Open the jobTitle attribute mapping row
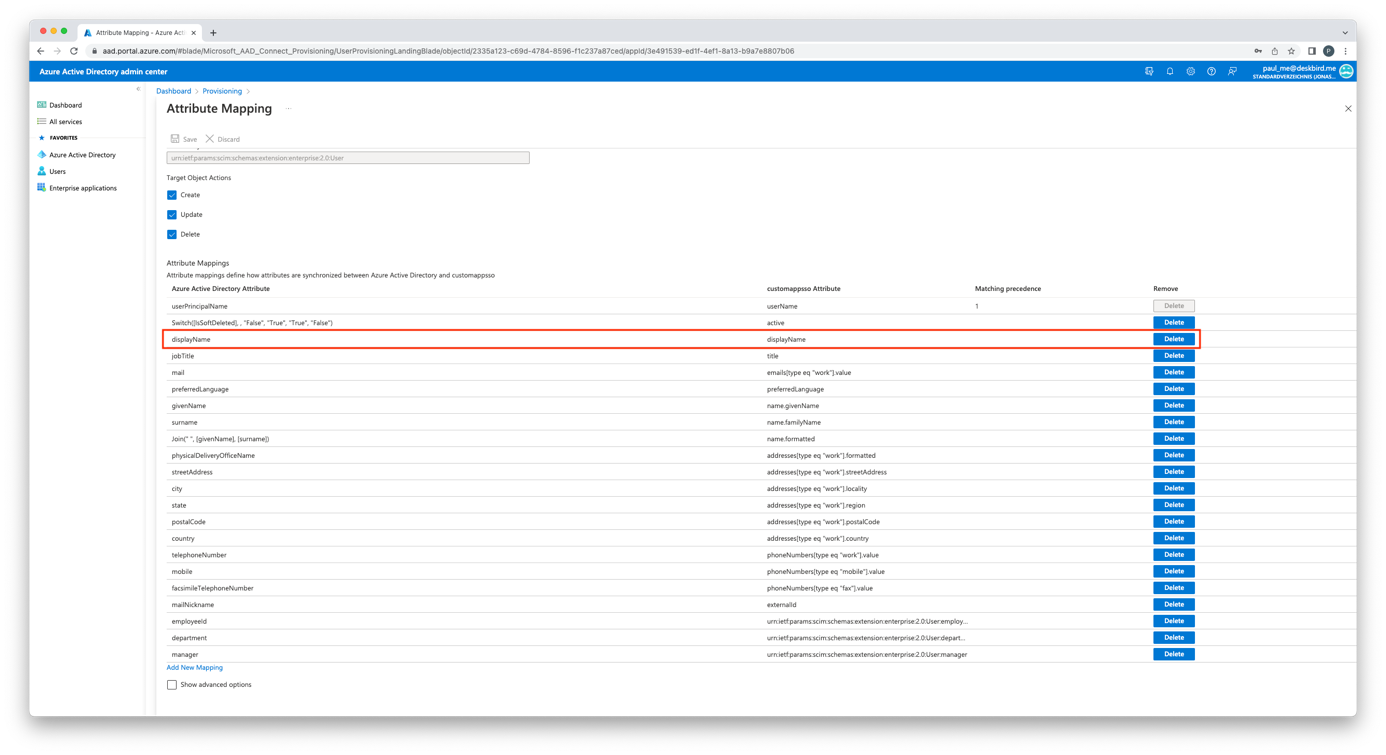The image size is (1386, 755). (x=183, y=356)
